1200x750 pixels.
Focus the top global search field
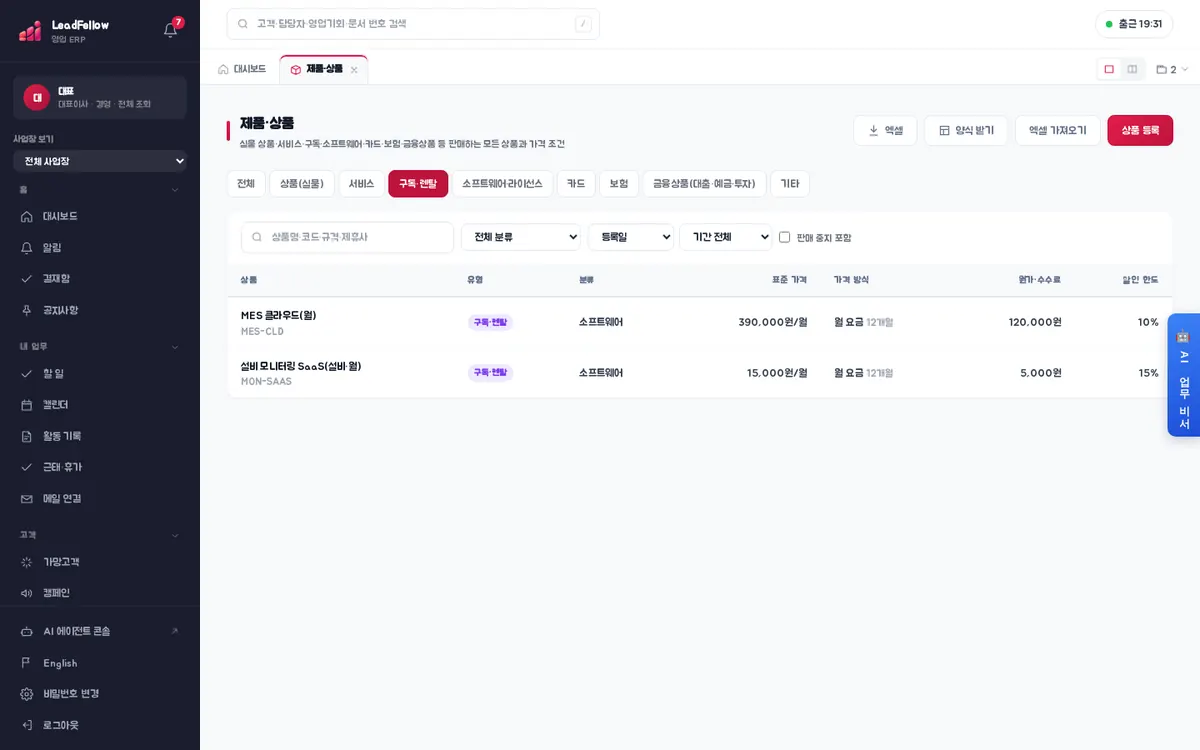[x=413, y=24]
